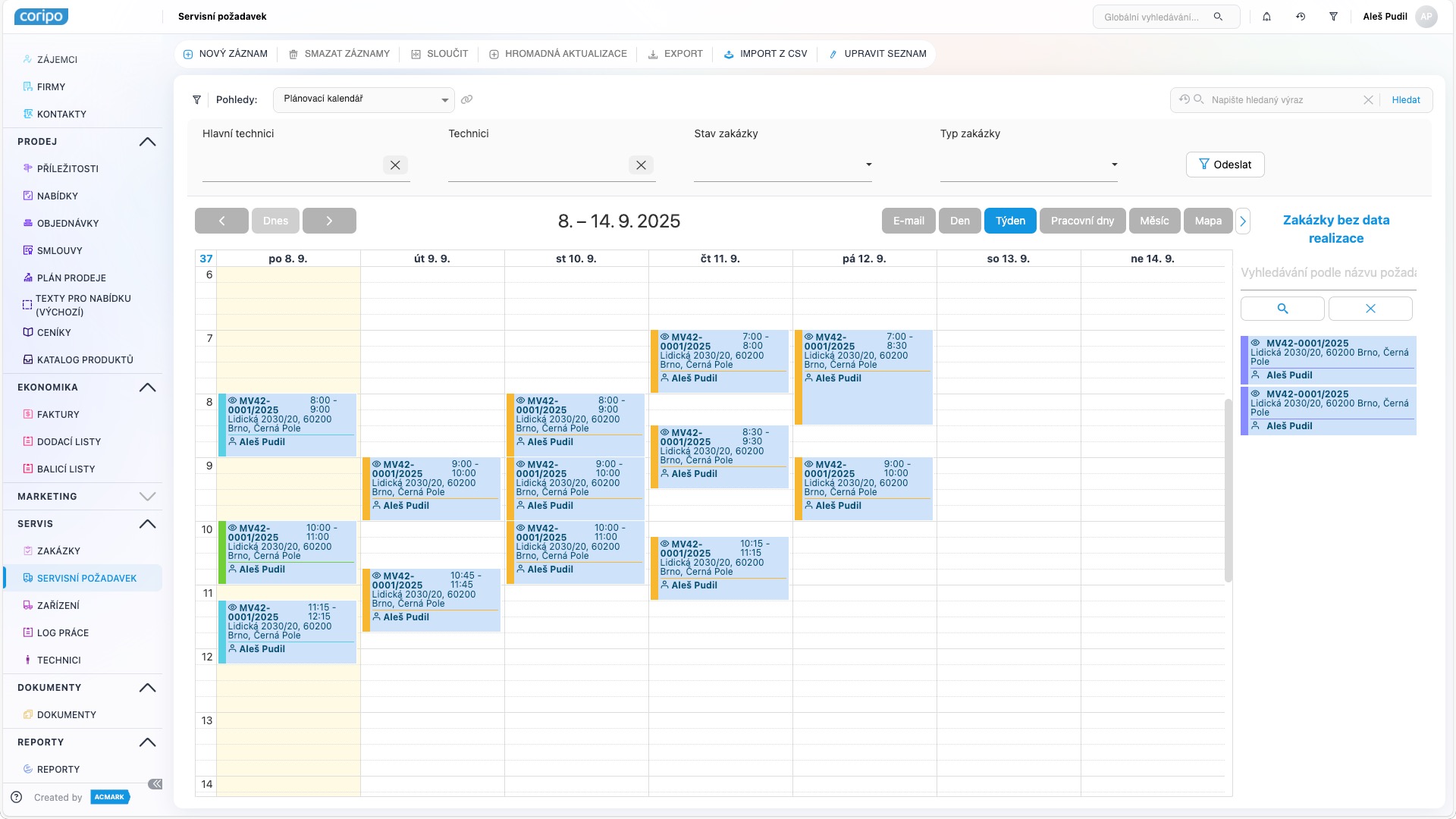This screenshot has height=819, width=1456.
Task: Go to next week with right arrow
Action: pyautogui.click(x=329, y=221)
